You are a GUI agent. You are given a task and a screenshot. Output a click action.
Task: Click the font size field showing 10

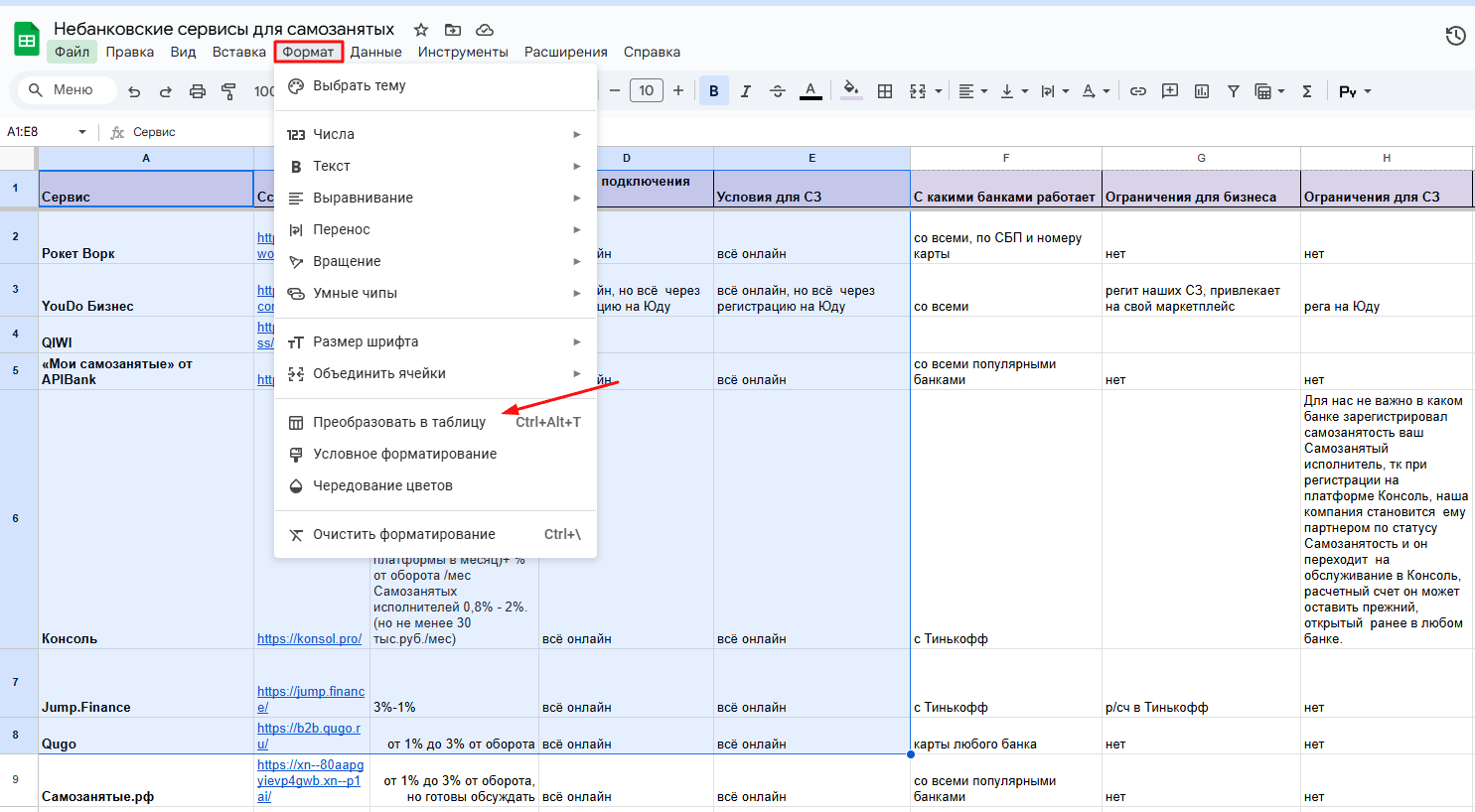pos(646,91)
